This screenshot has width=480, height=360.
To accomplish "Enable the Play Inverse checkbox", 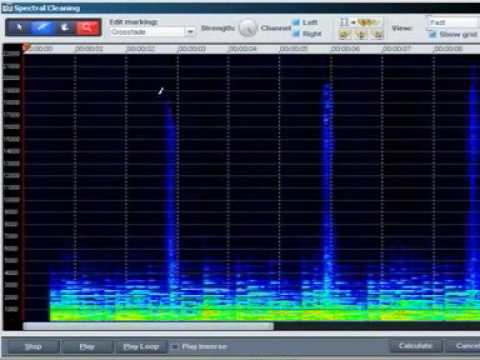I will 174,347.
